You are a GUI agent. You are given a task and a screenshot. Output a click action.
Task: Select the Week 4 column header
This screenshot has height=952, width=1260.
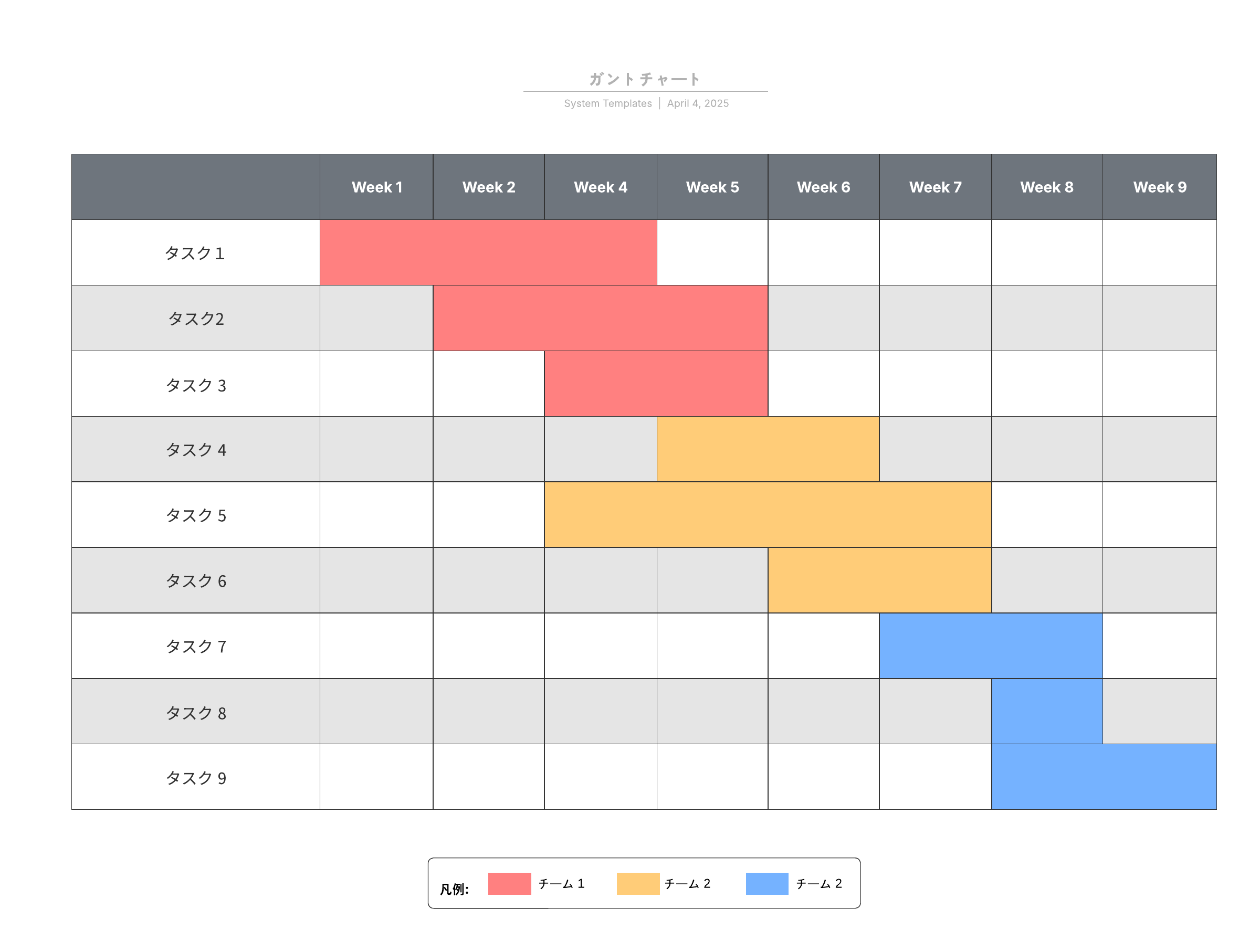click(601, 187)
